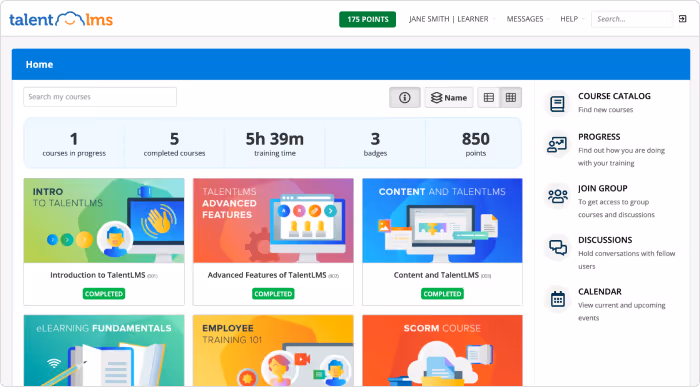The height and width of the screenshot is (387, 700).
Task: Click the Content and TalentLMS title
Action: tap(436, 275)
